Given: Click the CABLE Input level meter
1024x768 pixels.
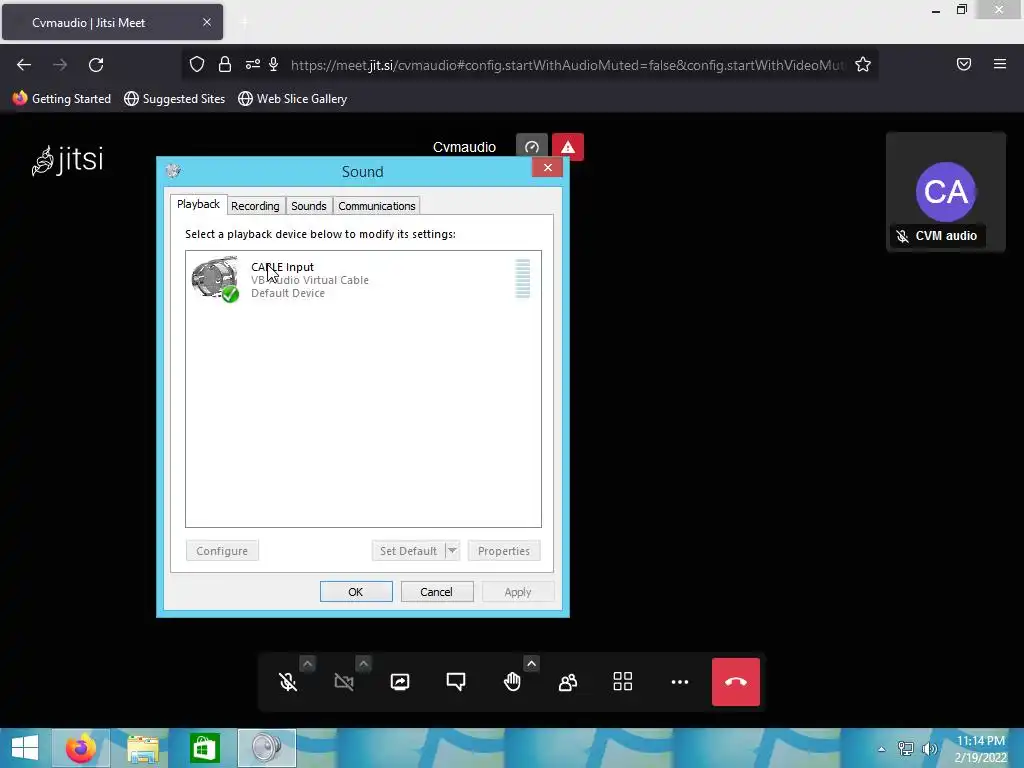Looking at the screenshot, I should point(522,279).
